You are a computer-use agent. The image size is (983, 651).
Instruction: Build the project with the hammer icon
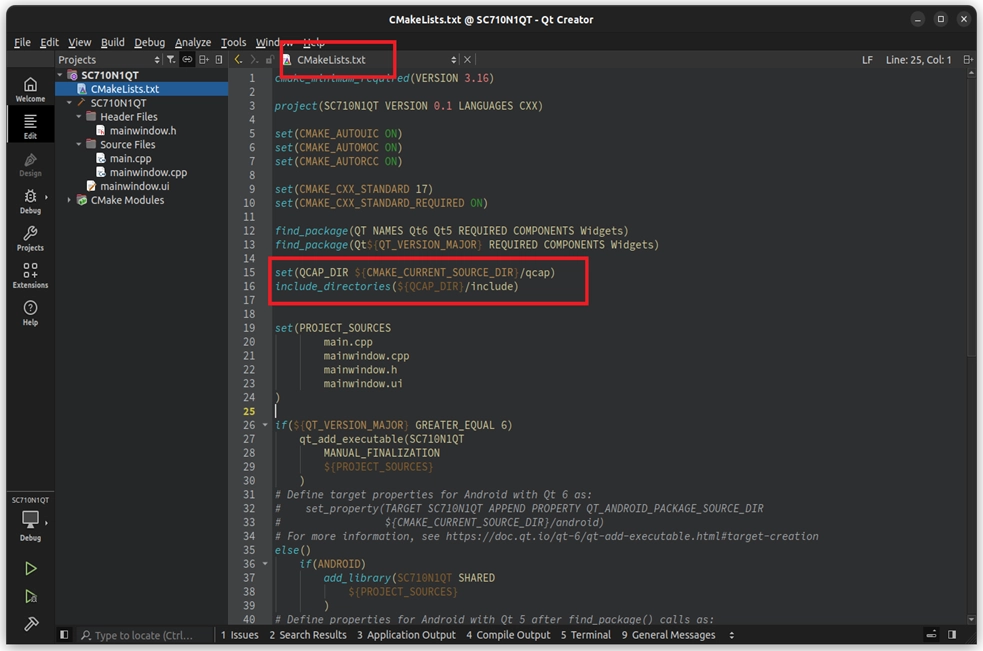30,624
